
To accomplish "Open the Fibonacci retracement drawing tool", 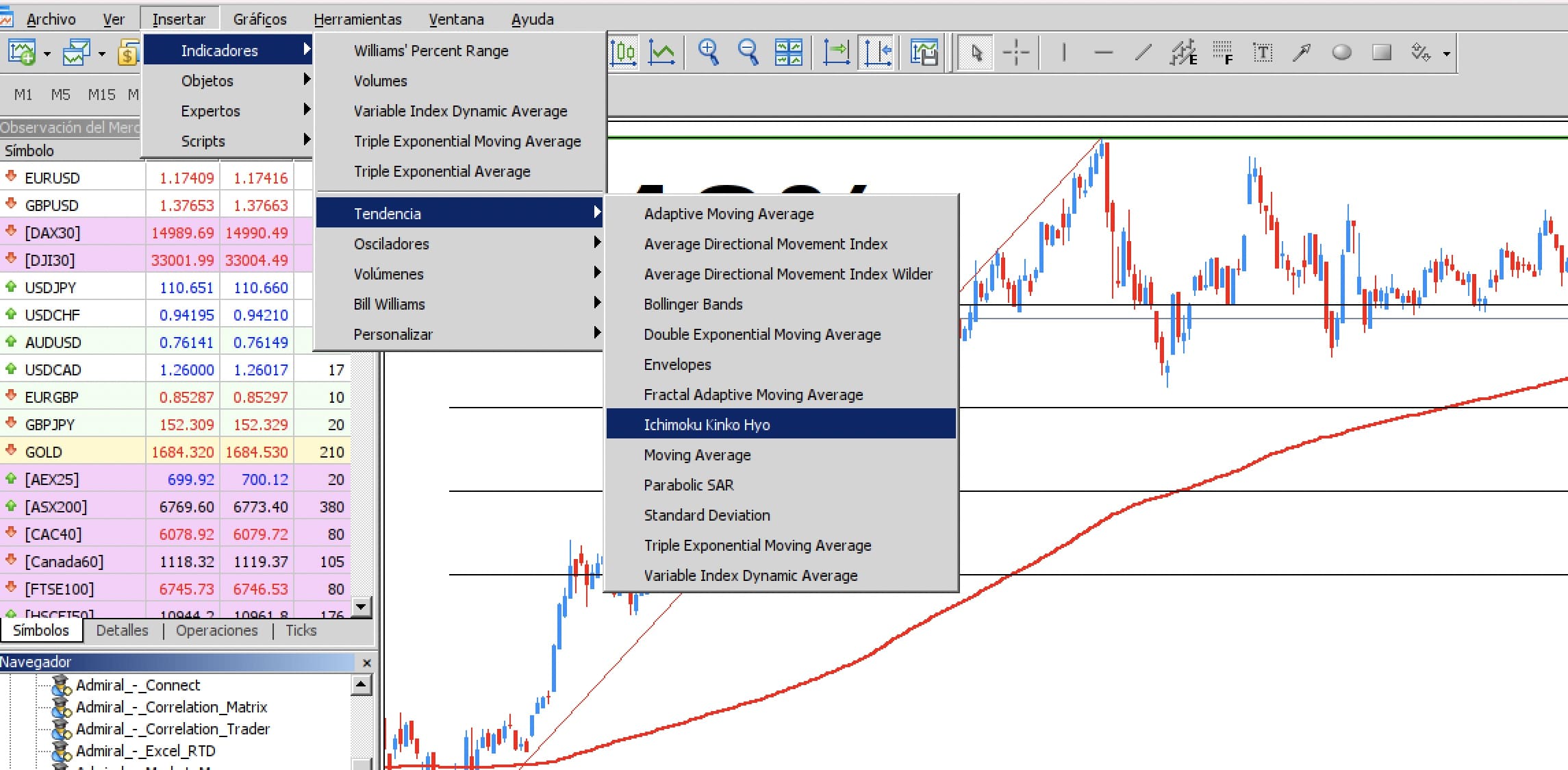I will [x=1223, y=51].
